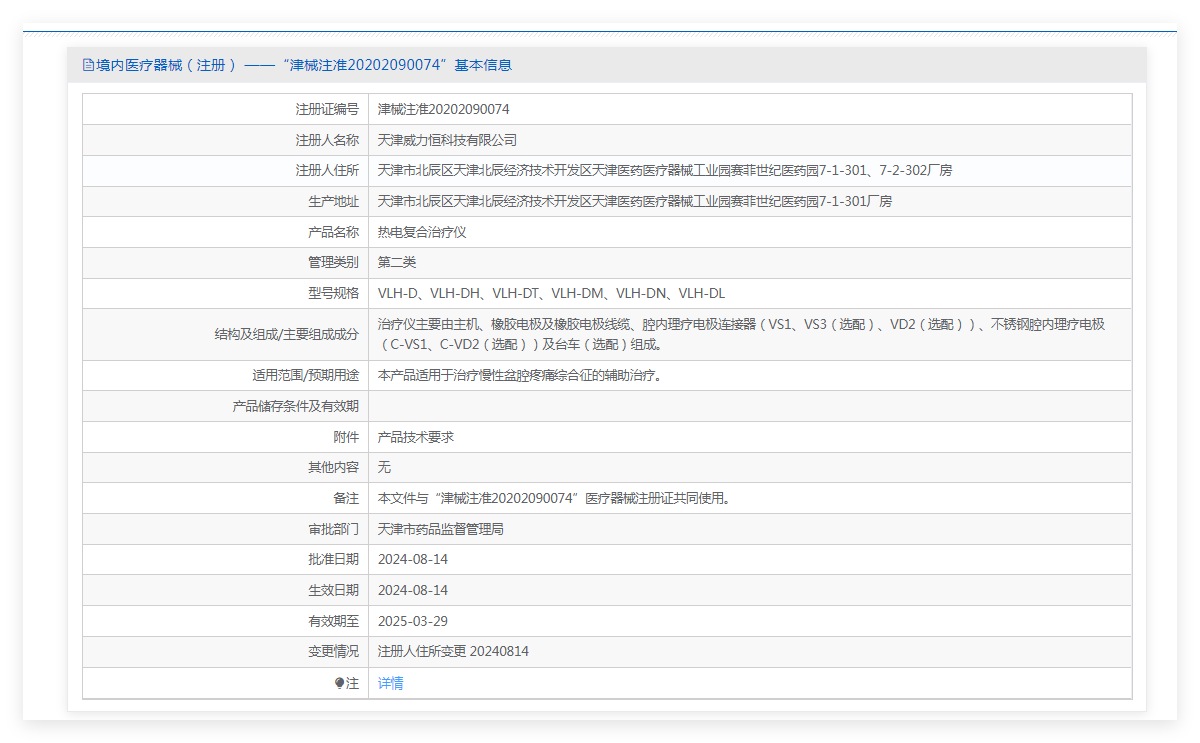Click attachment value 产品技术要求
1200x743 pixels.
[x=415, y=437]
